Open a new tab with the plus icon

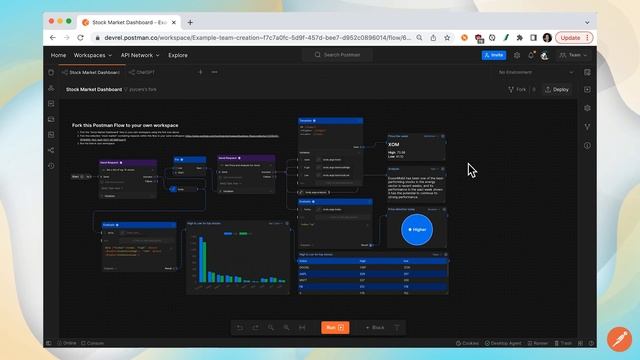coord(200,72)
